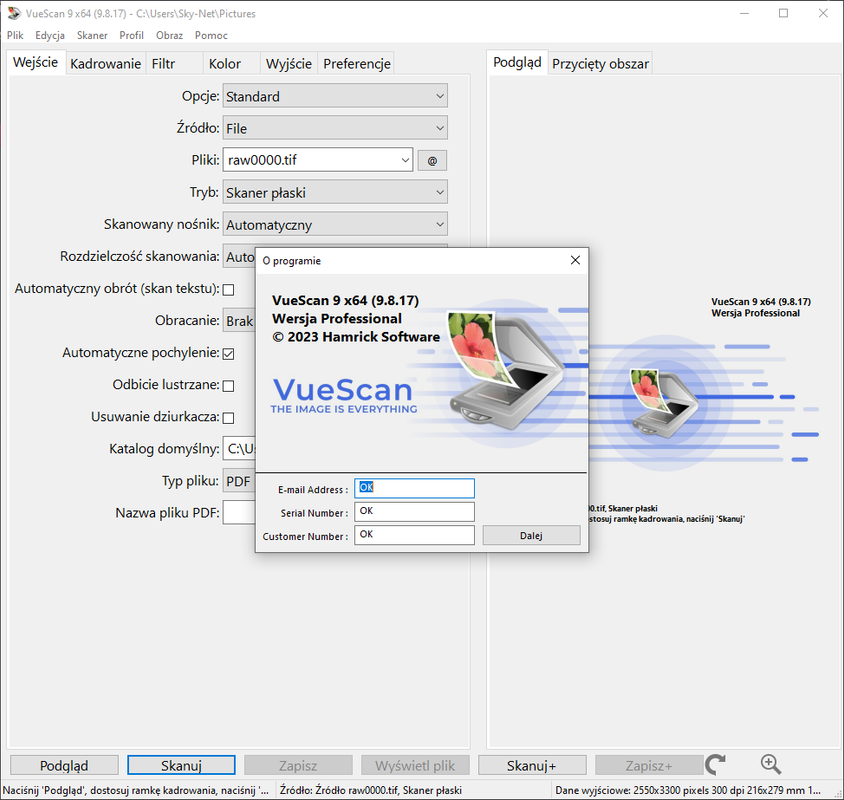Screen dimensions: 844x800
Task: Uncheck Automatyczne pochylenie checkbox
Action: [228, 354]
